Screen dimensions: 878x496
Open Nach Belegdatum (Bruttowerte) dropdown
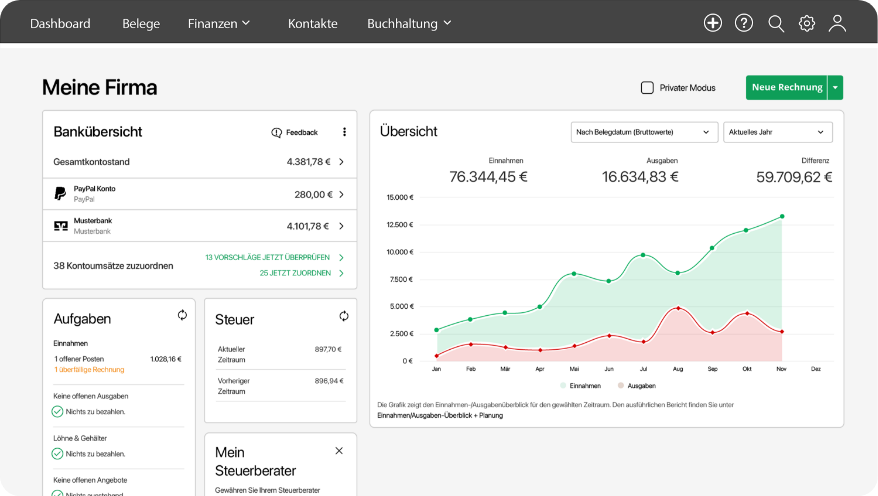[x=644, y=132]
